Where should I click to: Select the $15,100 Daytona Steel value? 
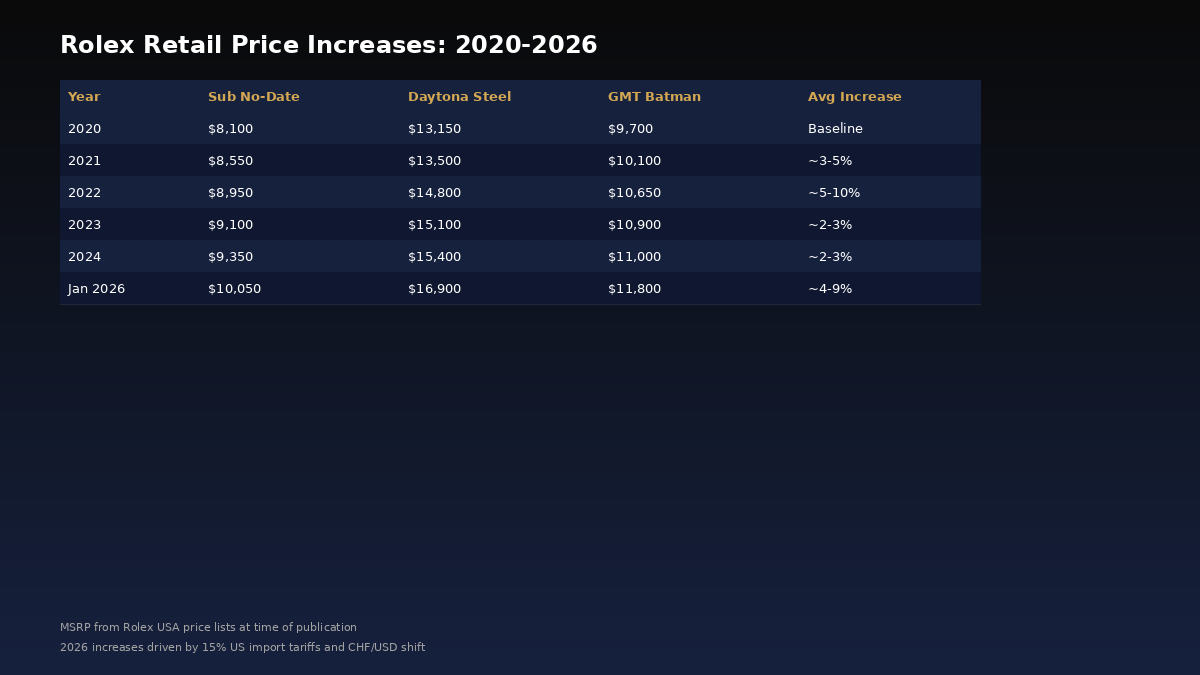click(434, 225)
